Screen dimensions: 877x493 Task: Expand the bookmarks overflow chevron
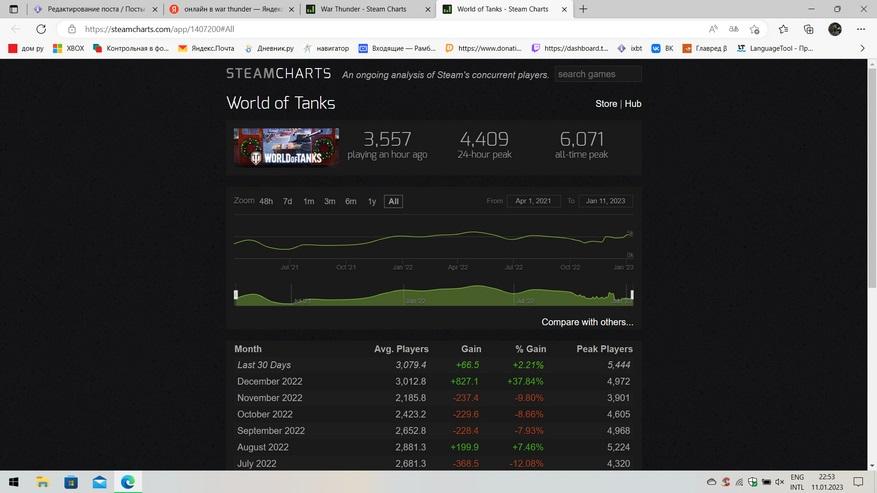point(862,49)
